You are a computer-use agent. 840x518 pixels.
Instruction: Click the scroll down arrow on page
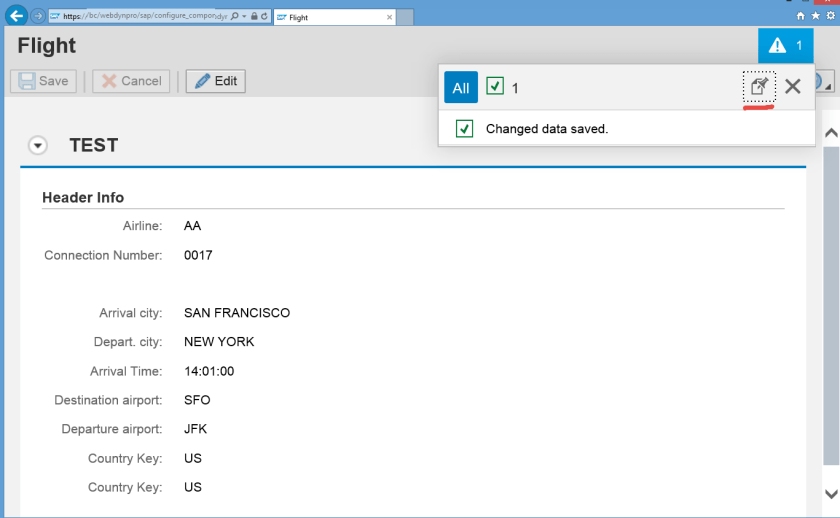pos(830,493)
